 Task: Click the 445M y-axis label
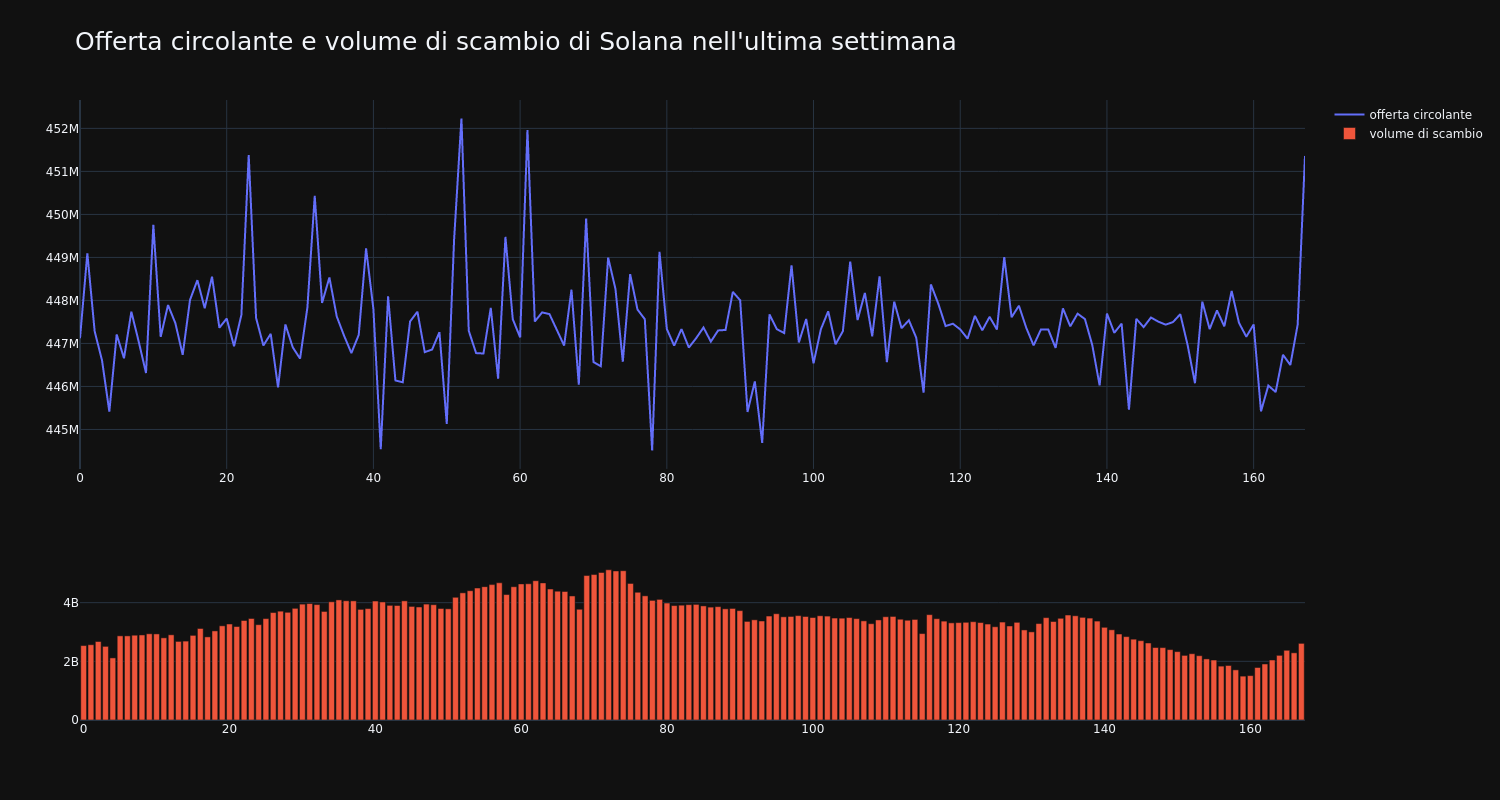point(61,430)
